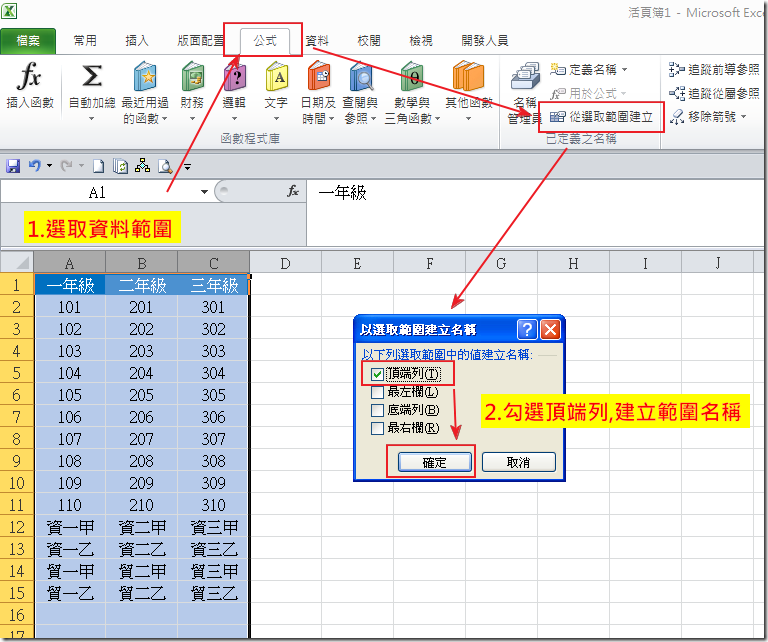768x642 pixels.
Task: Check the Right column (最右欄) checkbox
Action: point(377,428)
